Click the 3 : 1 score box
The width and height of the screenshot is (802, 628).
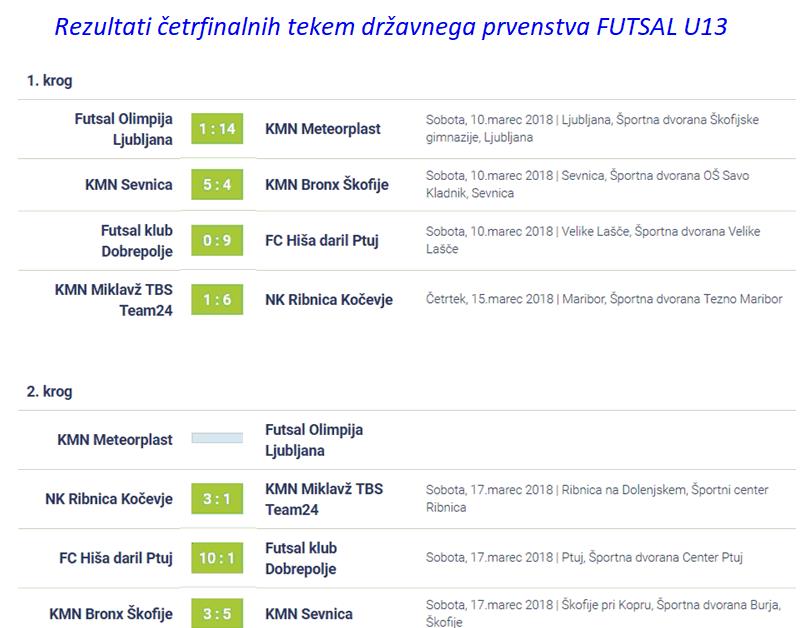tap(217, 499)
